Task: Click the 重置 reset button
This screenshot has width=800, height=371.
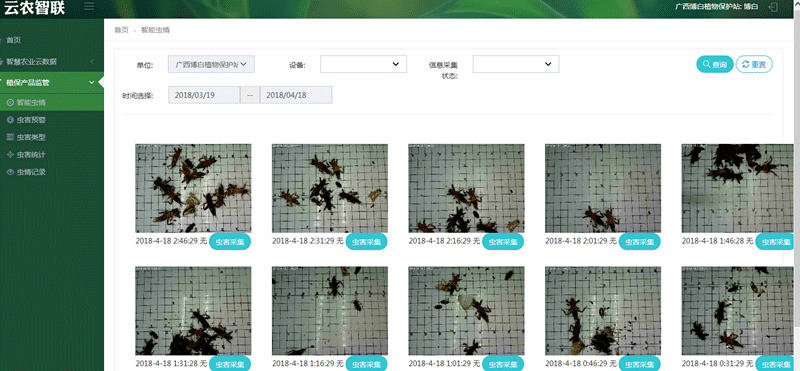Action: click(x=754, y=64)
